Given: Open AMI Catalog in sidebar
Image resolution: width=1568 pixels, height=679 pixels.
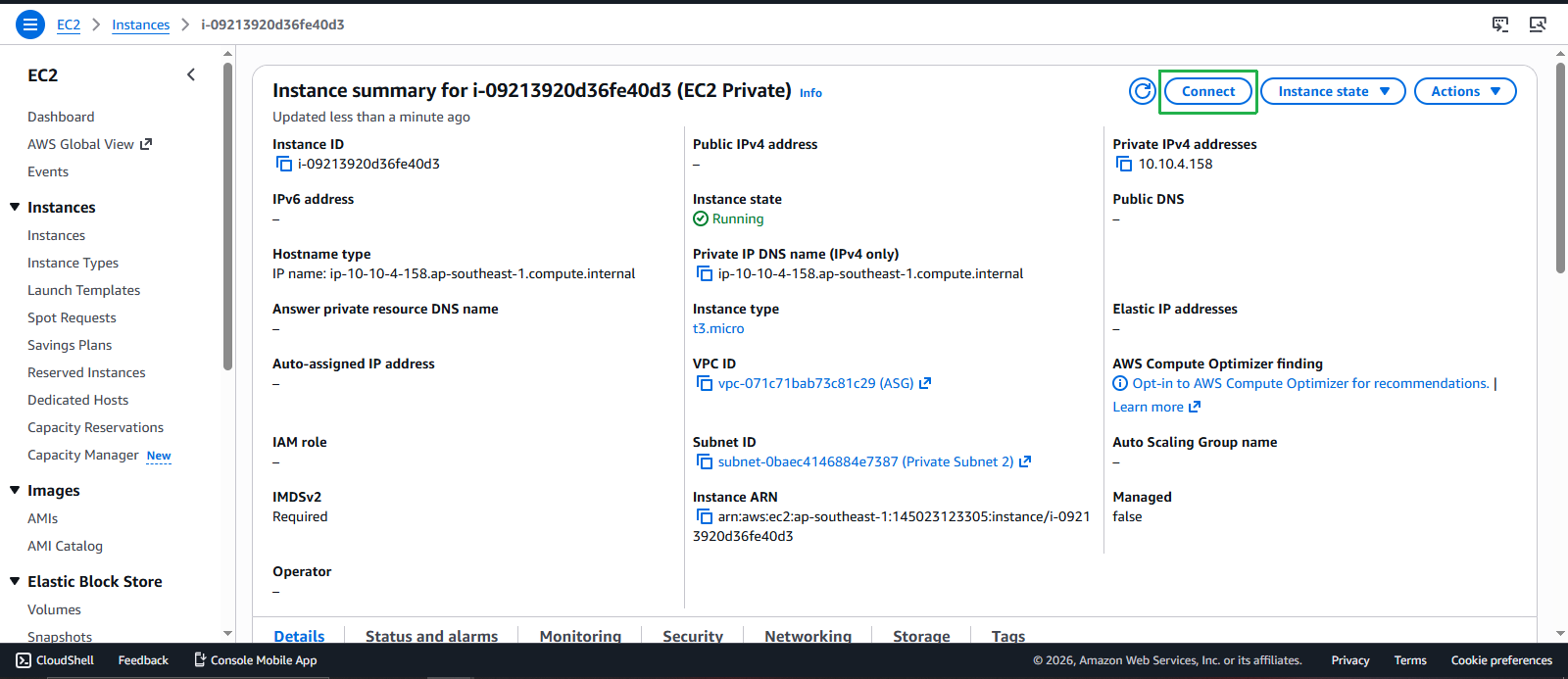Looking at the screenshot, I should pos(65,546).
